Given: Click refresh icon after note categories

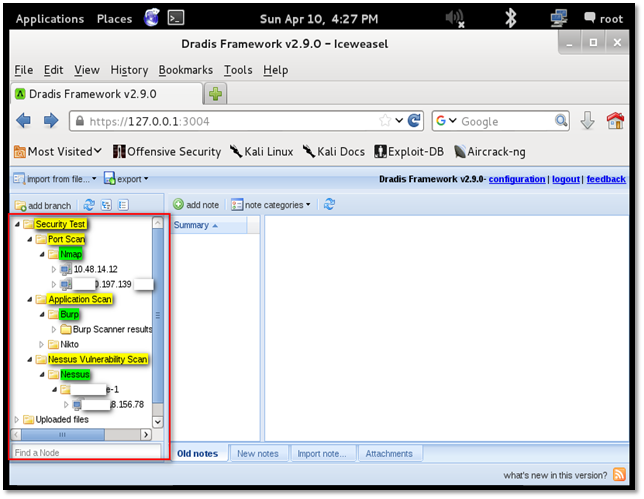Looking at the screenshot, I should (x=329, y=205).
